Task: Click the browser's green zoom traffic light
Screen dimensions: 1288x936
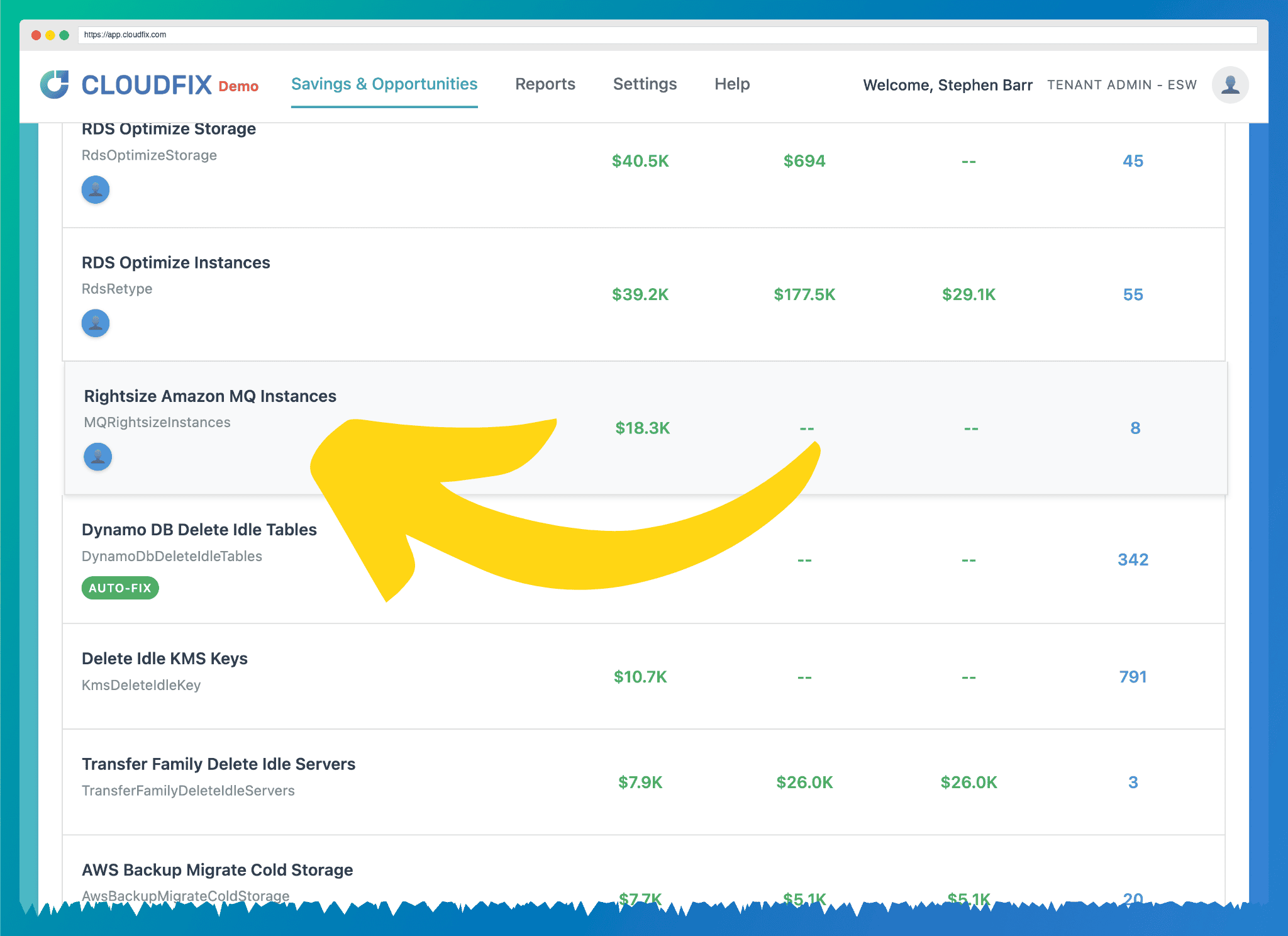Action: click(x=64, y=35)
